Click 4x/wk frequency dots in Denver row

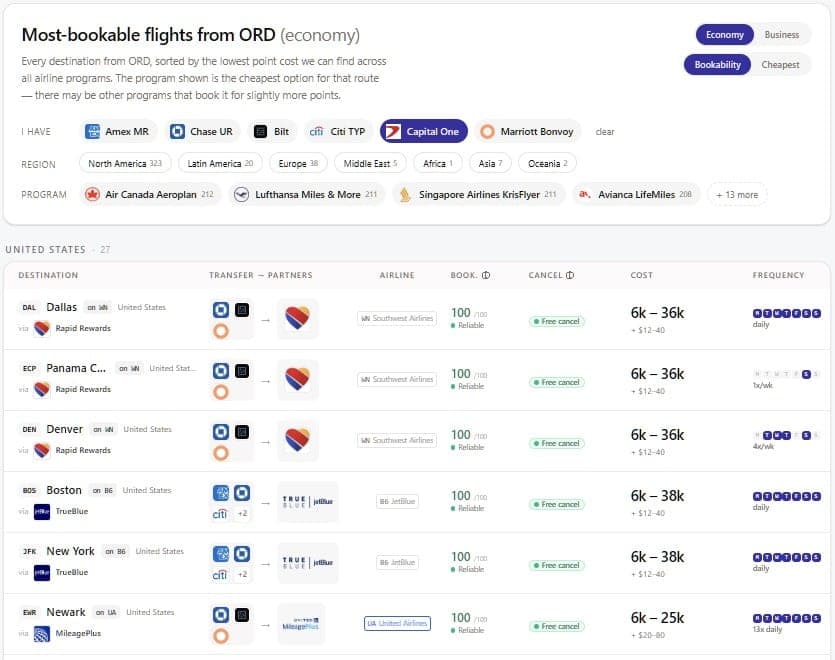787,435
